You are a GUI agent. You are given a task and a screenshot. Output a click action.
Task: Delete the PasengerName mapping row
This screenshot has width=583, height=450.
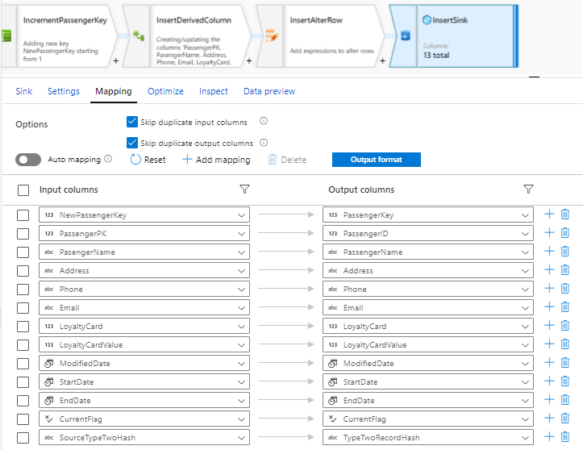[565, 251]
